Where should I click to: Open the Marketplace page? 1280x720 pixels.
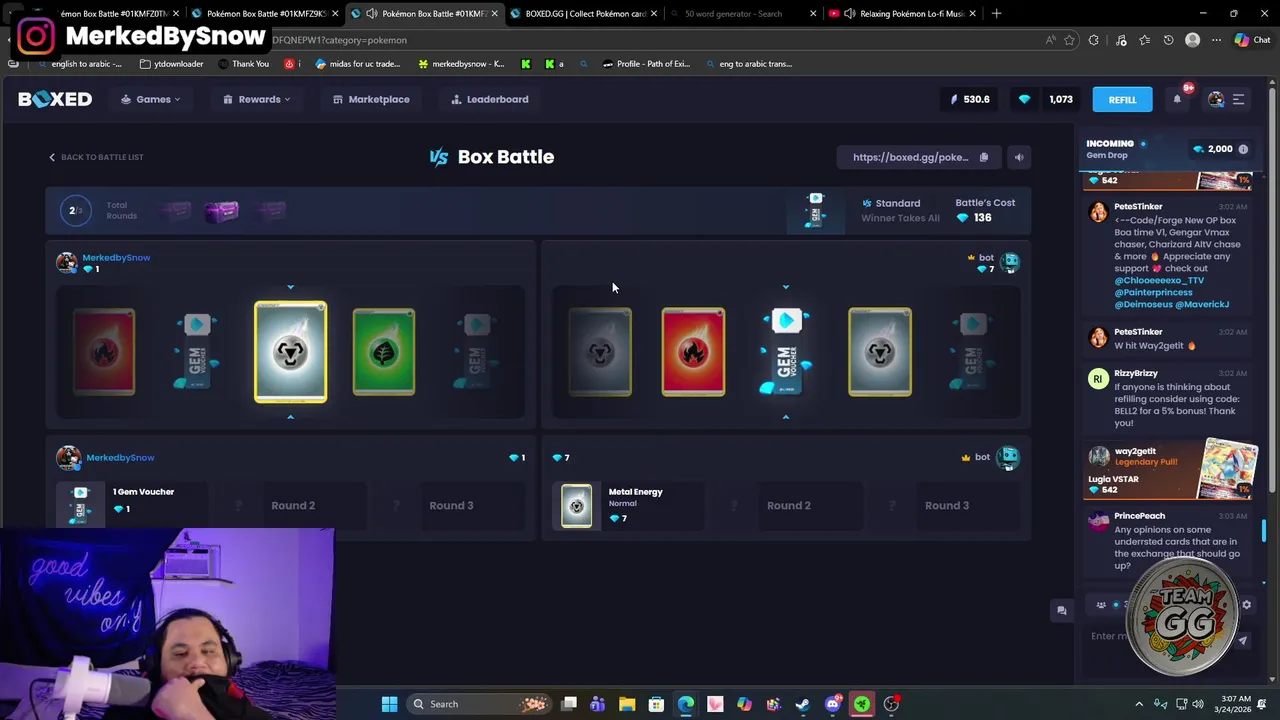click(x=371, y=99)
